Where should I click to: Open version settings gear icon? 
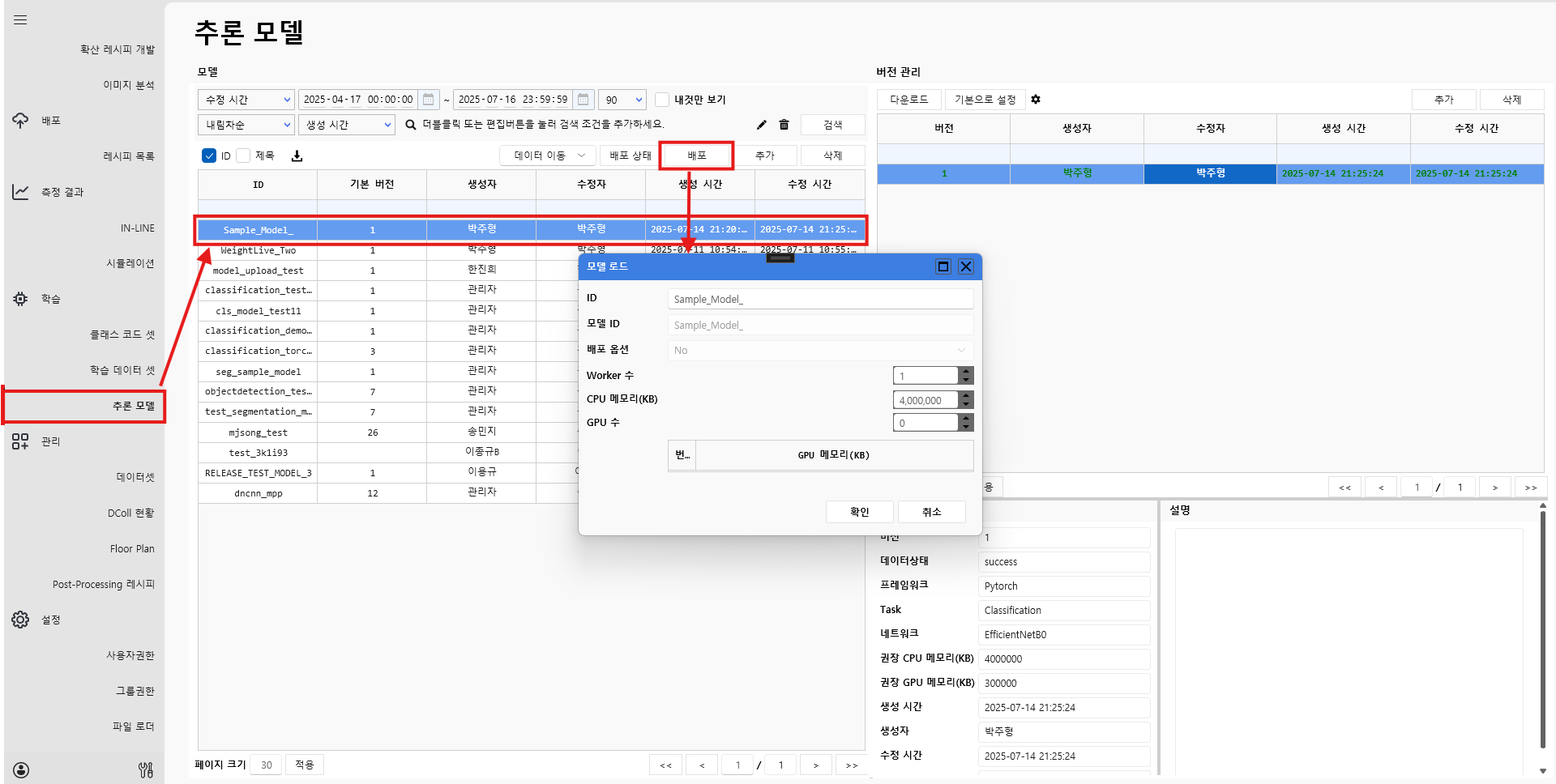click(1036, 100)
